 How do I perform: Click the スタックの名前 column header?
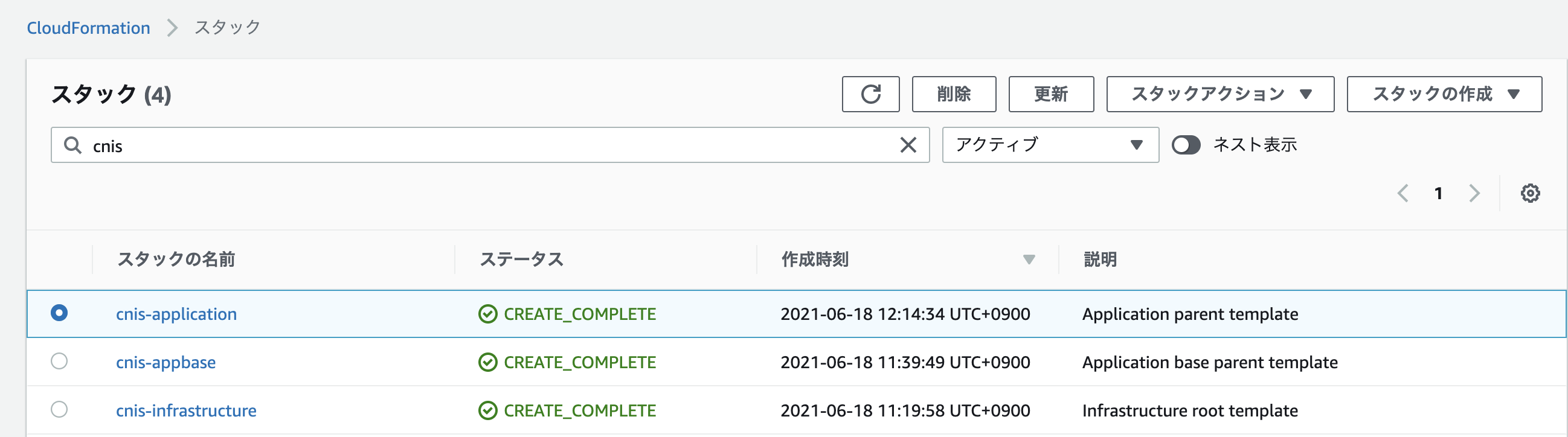point(176,260)
